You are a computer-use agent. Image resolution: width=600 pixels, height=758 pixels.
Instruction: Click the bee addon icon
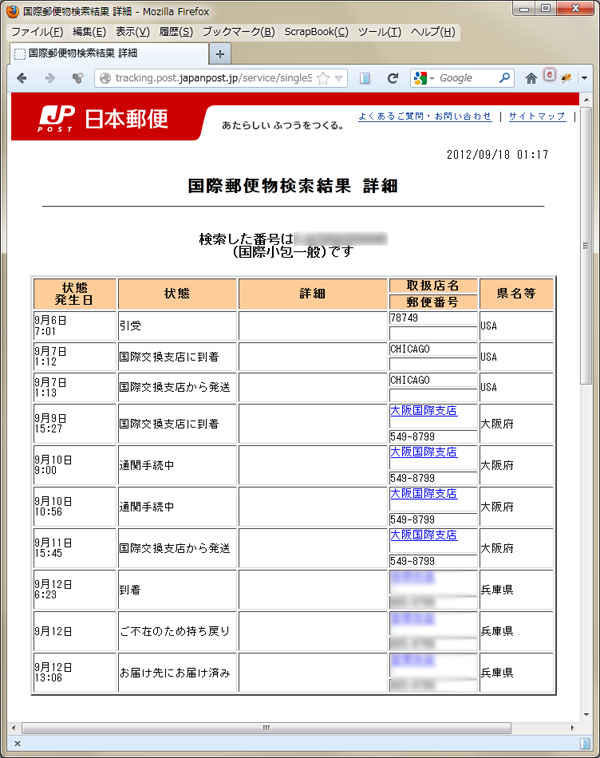pos(566,77)
